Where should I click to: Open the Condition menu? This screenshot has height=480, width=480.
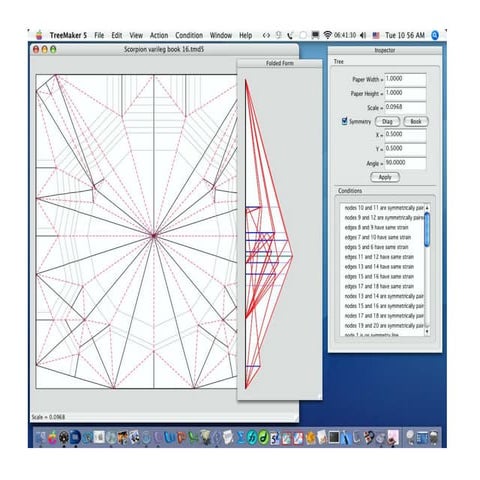click(189, 35)
